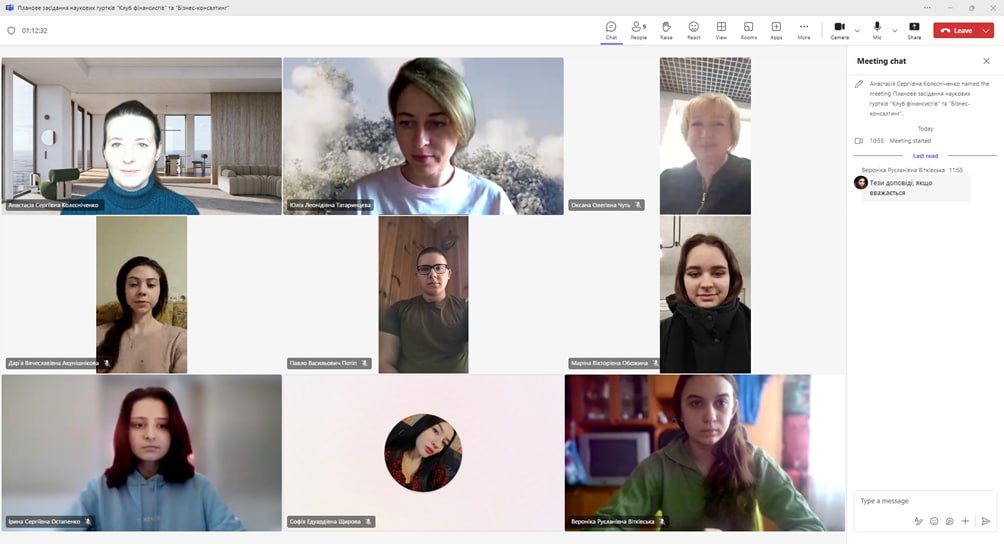Image resolution: width=1004 pixels, height=544 pixels.
Task: Select Маріна Вікторівна Обожина's video tile
Action: (x=705, y=294)
